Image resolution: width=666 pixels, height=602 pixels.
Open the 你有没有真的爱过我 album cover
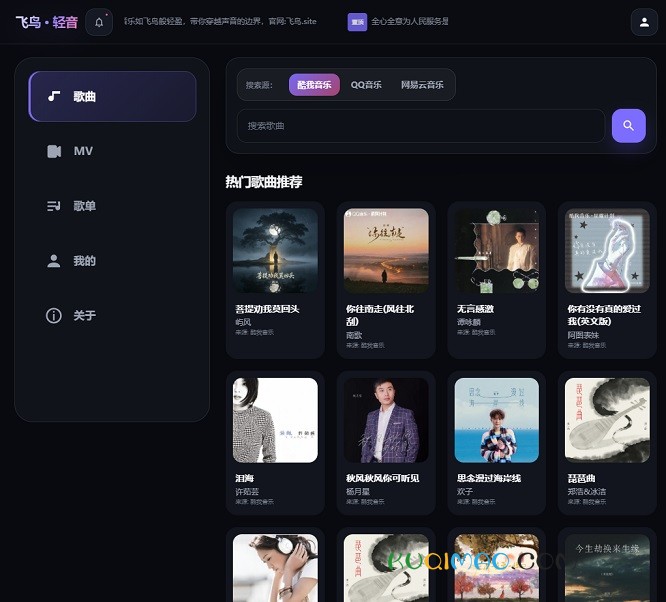tap(607, 251)
